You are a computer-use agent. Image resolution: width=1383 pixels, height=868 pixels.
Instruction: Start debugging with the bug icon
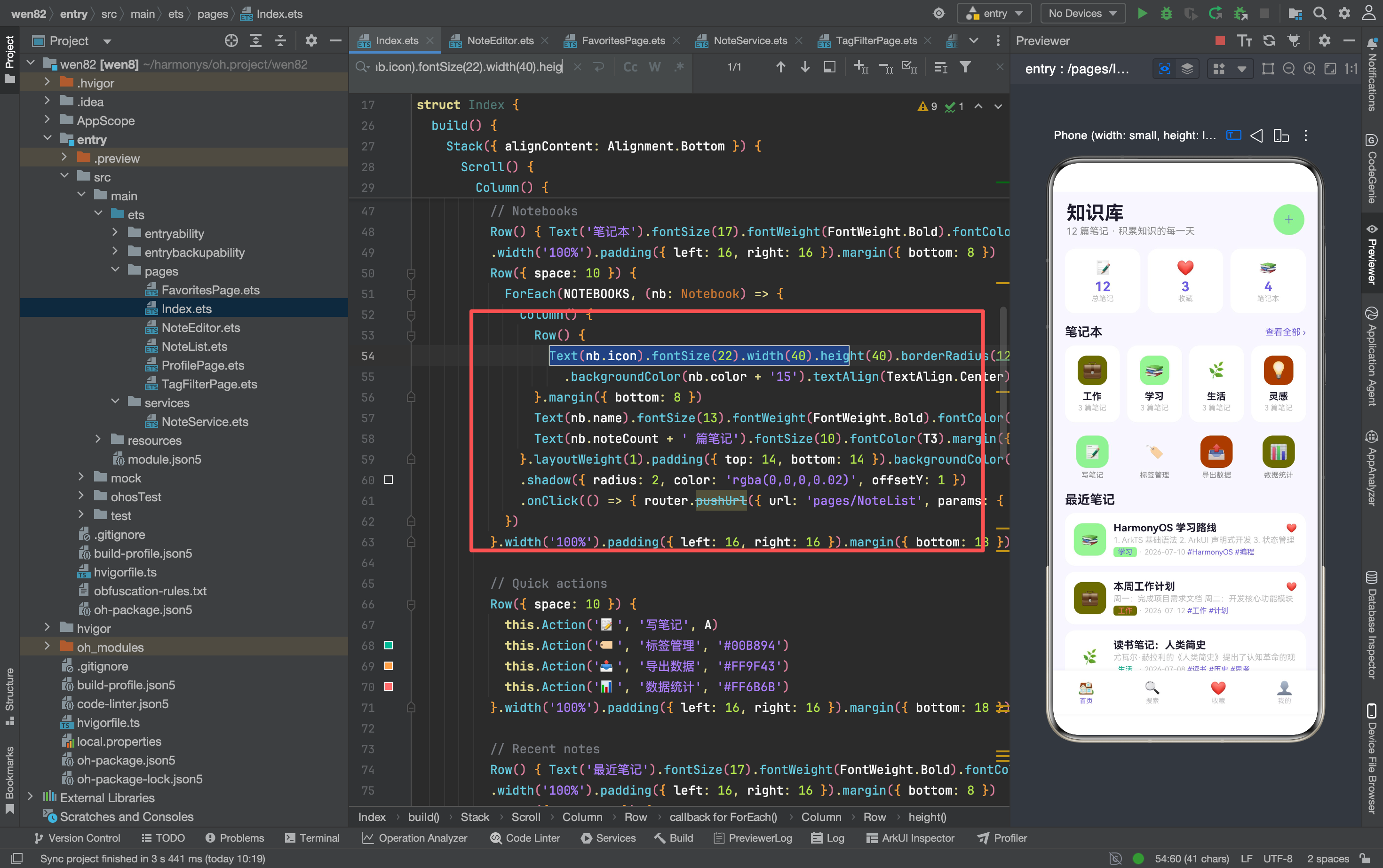click(1167, 13)
